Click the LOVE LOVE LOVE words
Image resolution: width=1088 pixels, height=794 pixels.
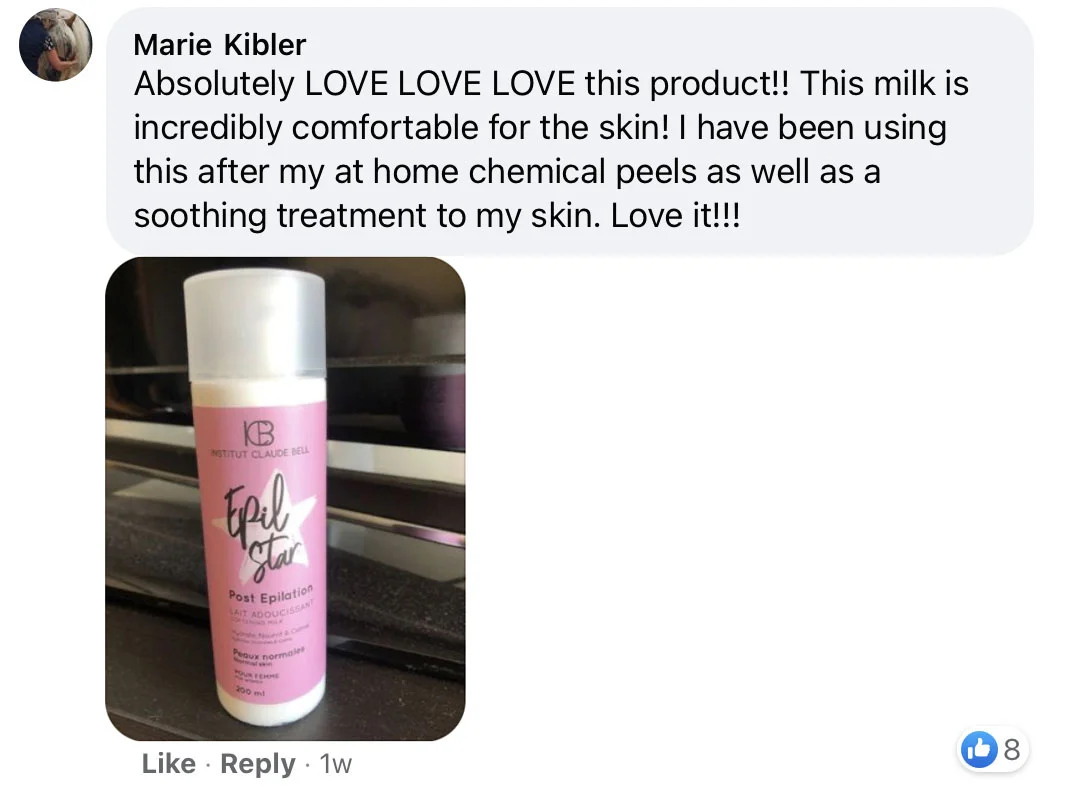(440, 84)
